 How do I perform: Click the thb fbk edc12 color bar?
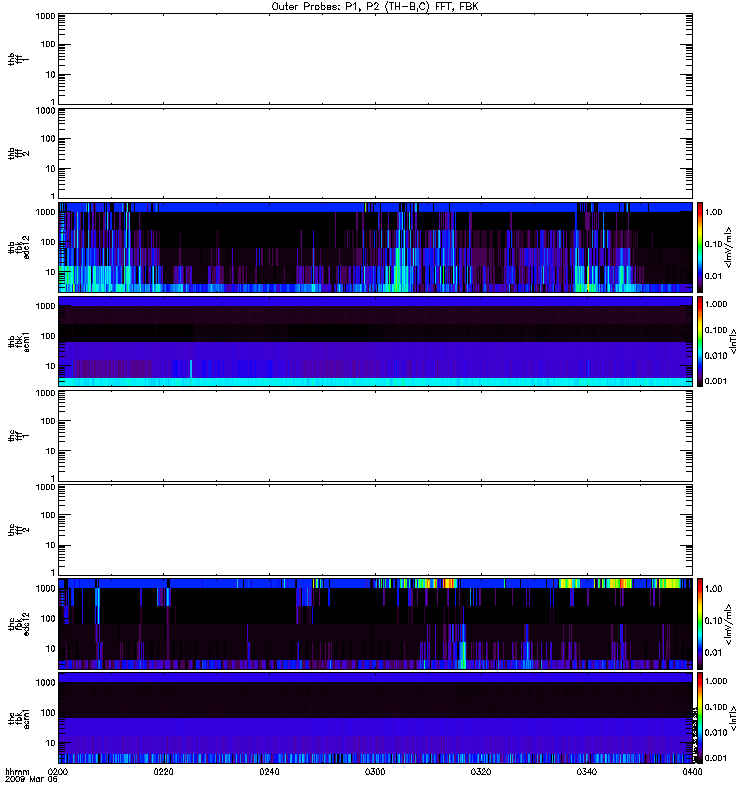click(x=700, y=247)
